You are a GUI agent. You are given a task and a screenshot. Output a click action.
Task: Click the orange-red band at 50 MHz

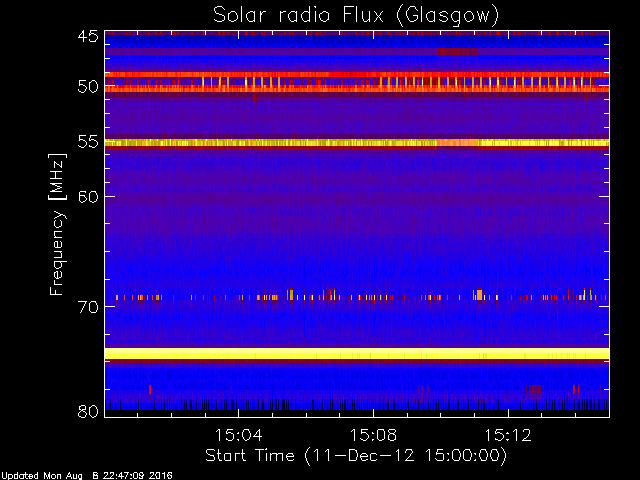(357, 88)
